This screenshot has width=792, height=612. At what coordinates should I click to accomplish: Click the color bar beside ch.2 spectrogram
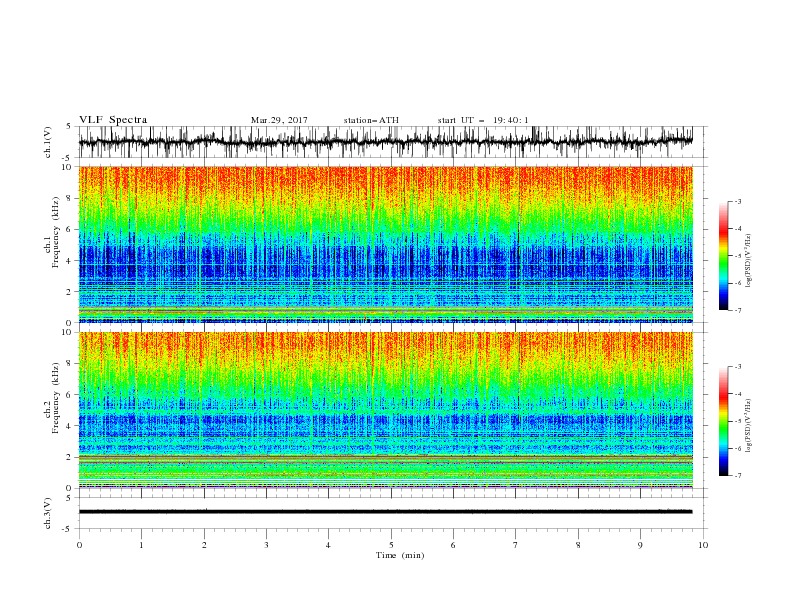tap(724, 421)
